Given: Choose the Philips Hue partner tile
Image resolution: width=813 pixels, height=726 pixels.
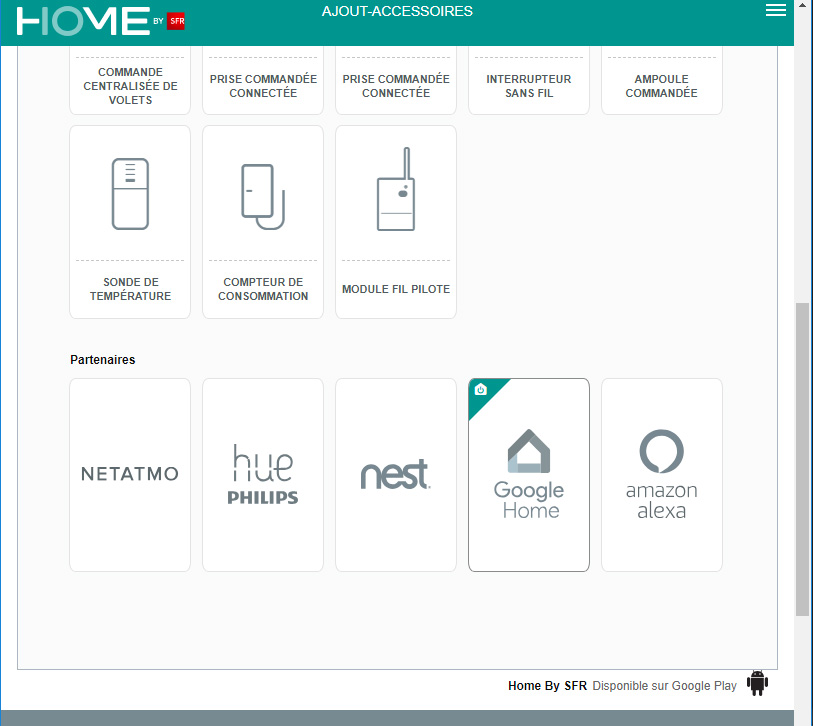Looking at the screenshot, I should [263, 474].
